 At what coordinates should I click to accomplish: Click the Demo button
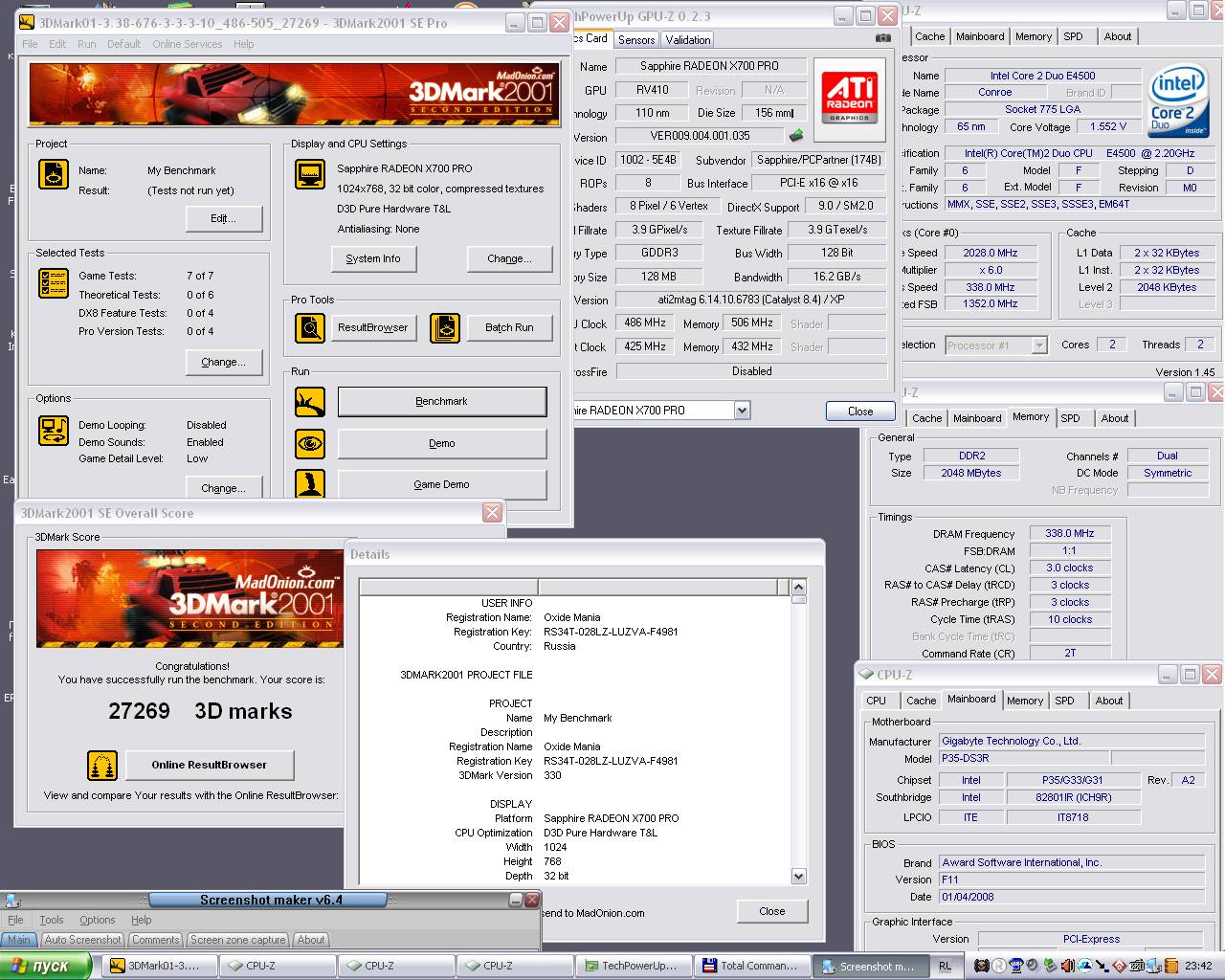click(442, 443)
